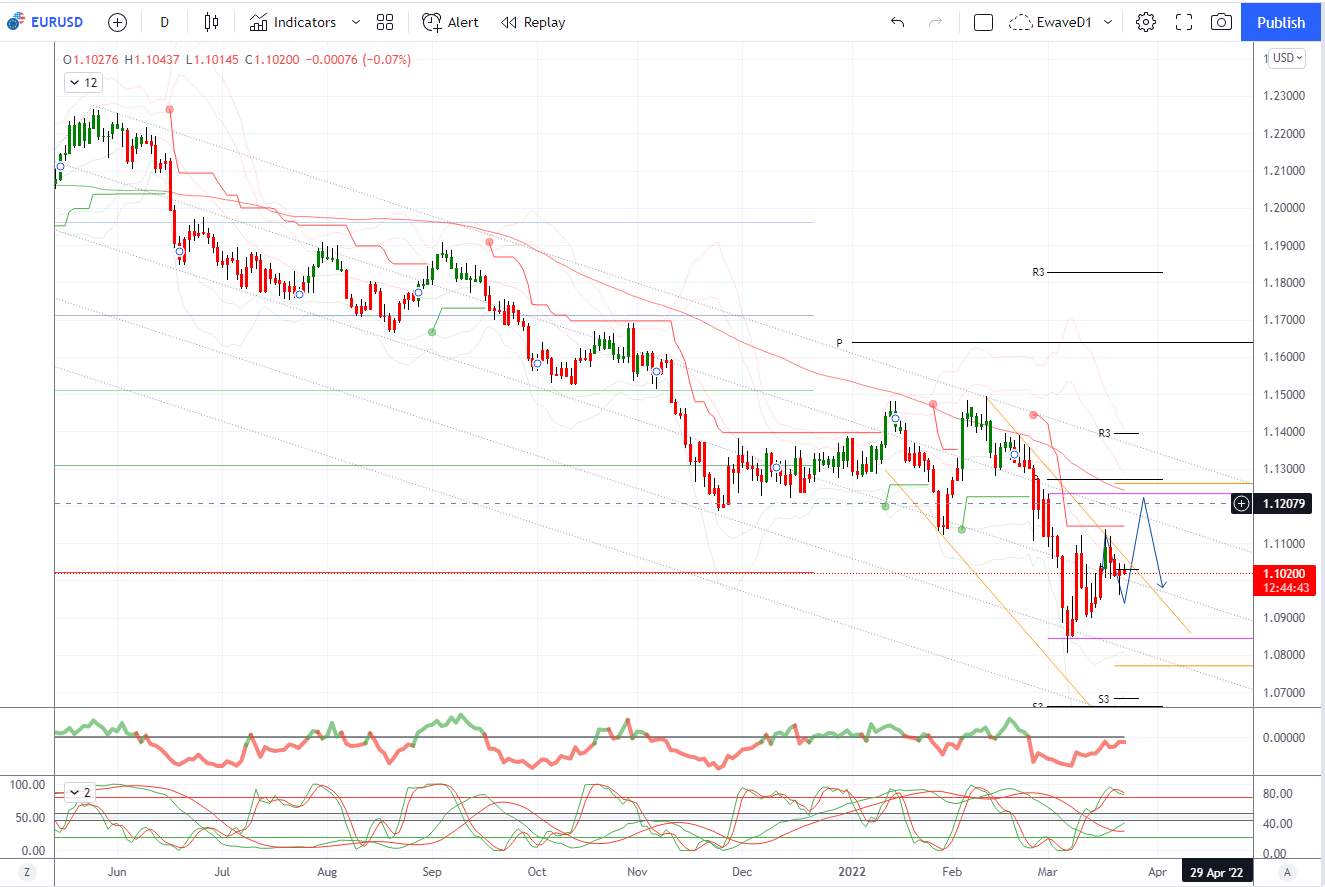Take a chart snapshot with the camera icon
The image size is (1325, 887).
(x=1221, y=22)
